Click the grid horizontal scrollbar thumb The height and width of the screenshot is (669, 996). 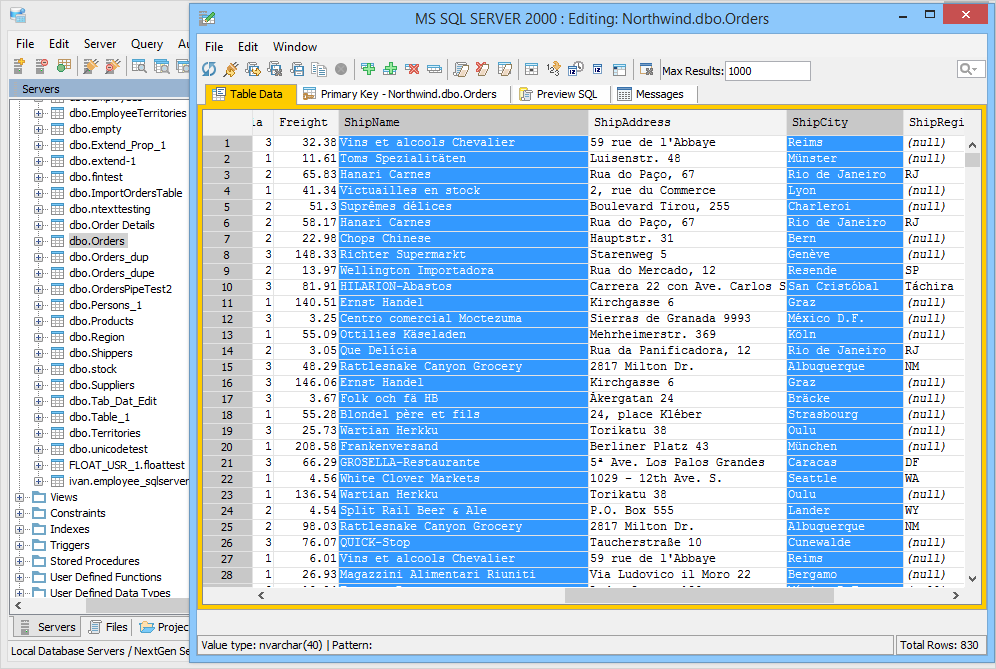coord(699,595)
